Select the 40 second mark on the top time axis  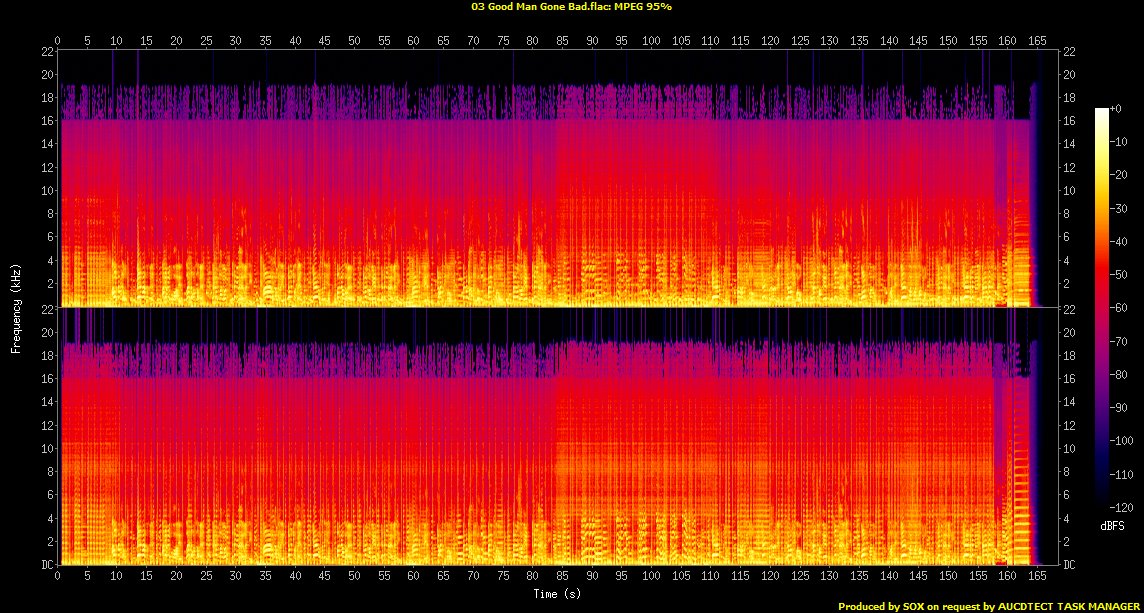point(295,41)
